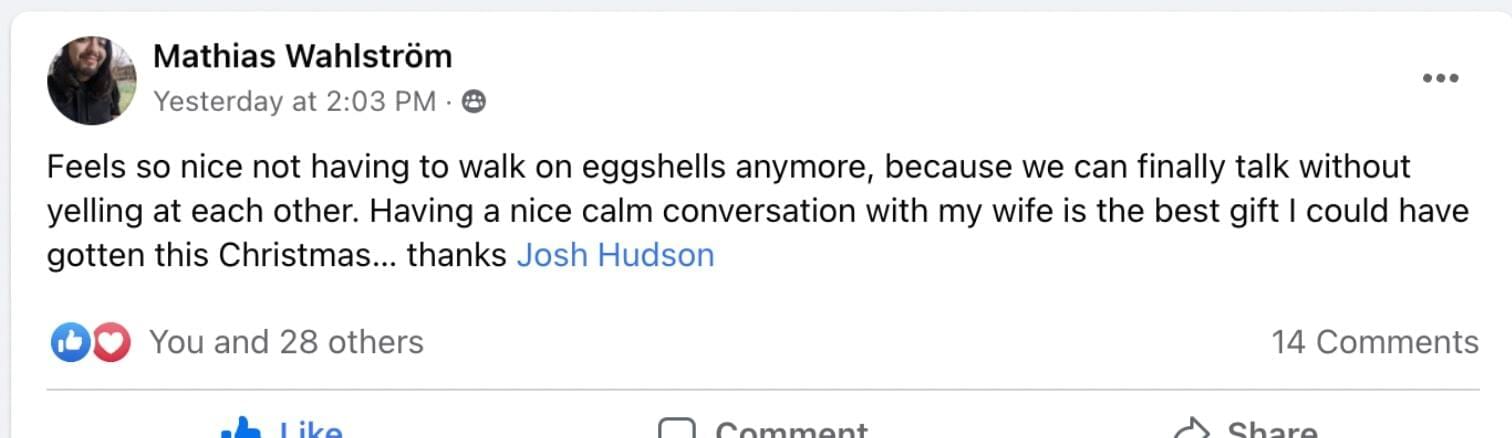The width and height of the screenshot is (1512, 438).
Task: Click the speech bubble Comment icon
Action: pyautogui.click(x=676, y=431)
